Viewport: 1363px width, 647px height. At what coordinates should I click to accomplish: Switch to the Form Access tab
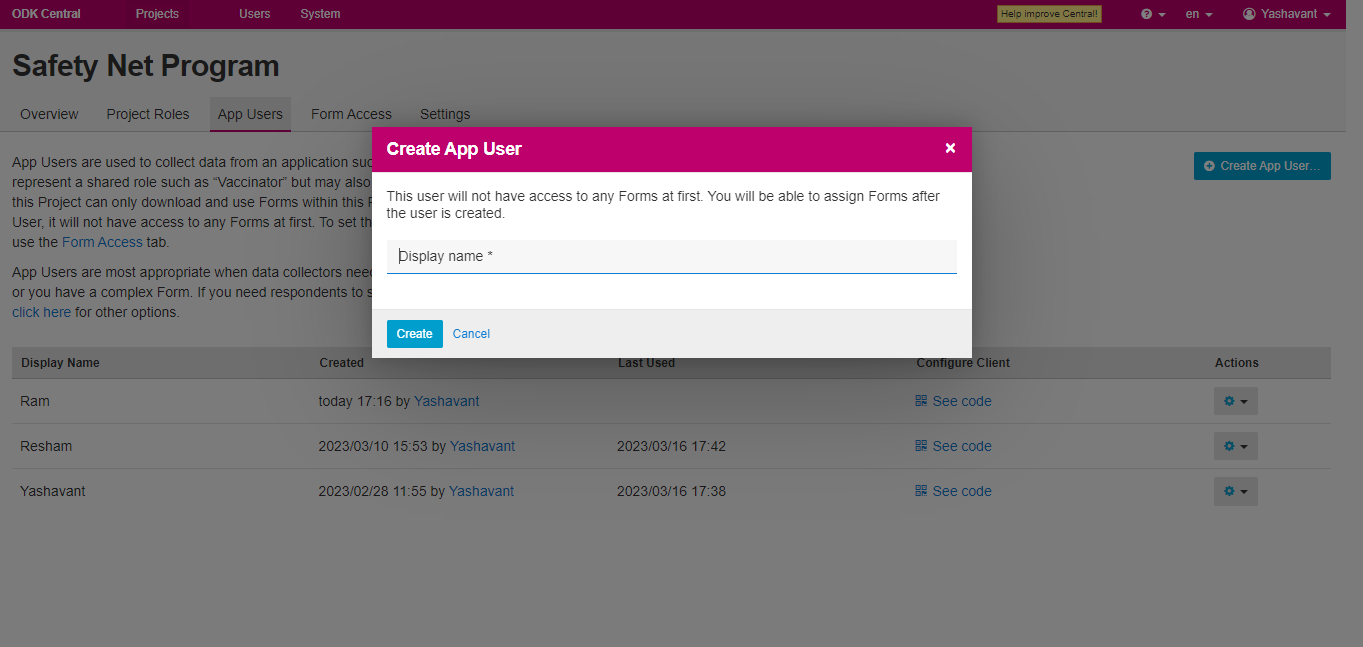pyautogui.click(x=351, y=114)
